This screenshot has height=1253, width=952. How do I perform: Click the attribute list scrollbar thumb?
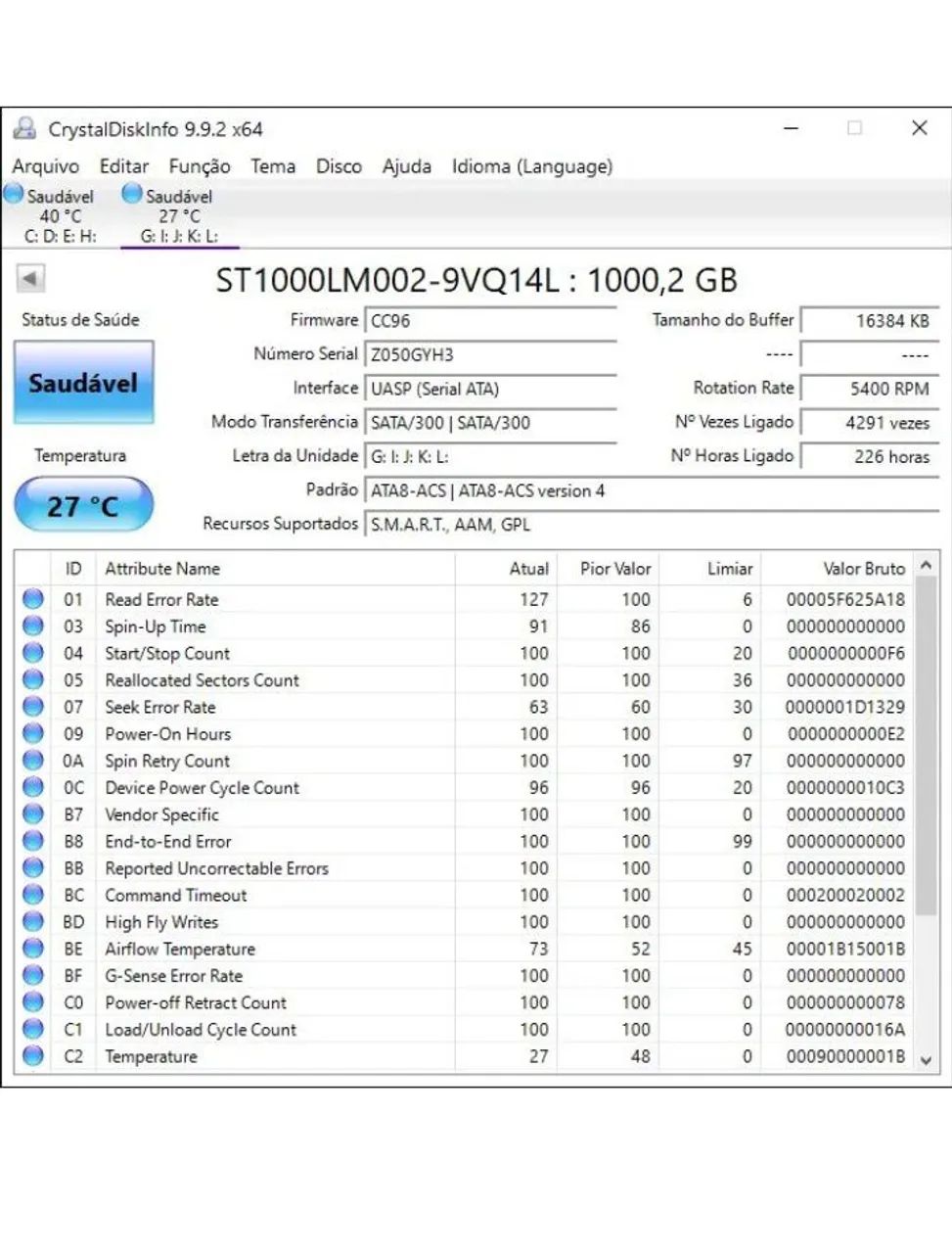pos(926,747)
